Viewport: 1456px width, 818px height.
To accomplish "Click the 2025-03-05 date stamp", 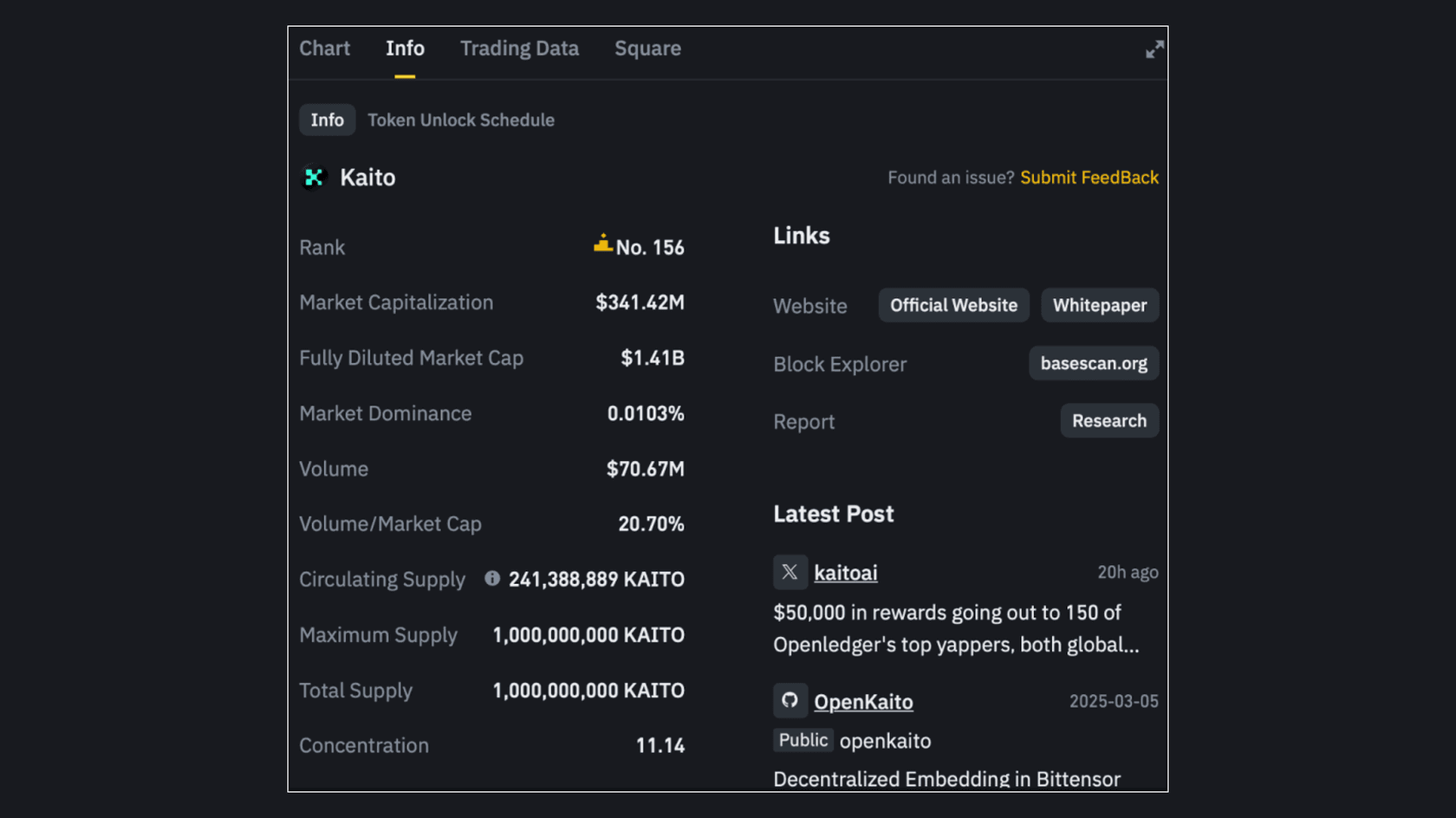I will (x=1114, y=701).
